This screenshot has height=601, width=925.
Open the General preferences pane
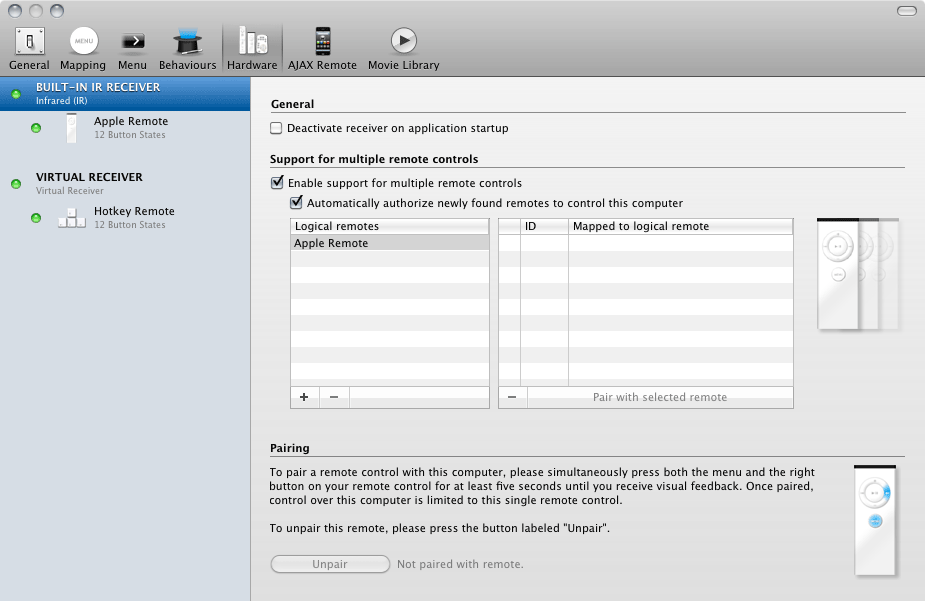(29, 48)
